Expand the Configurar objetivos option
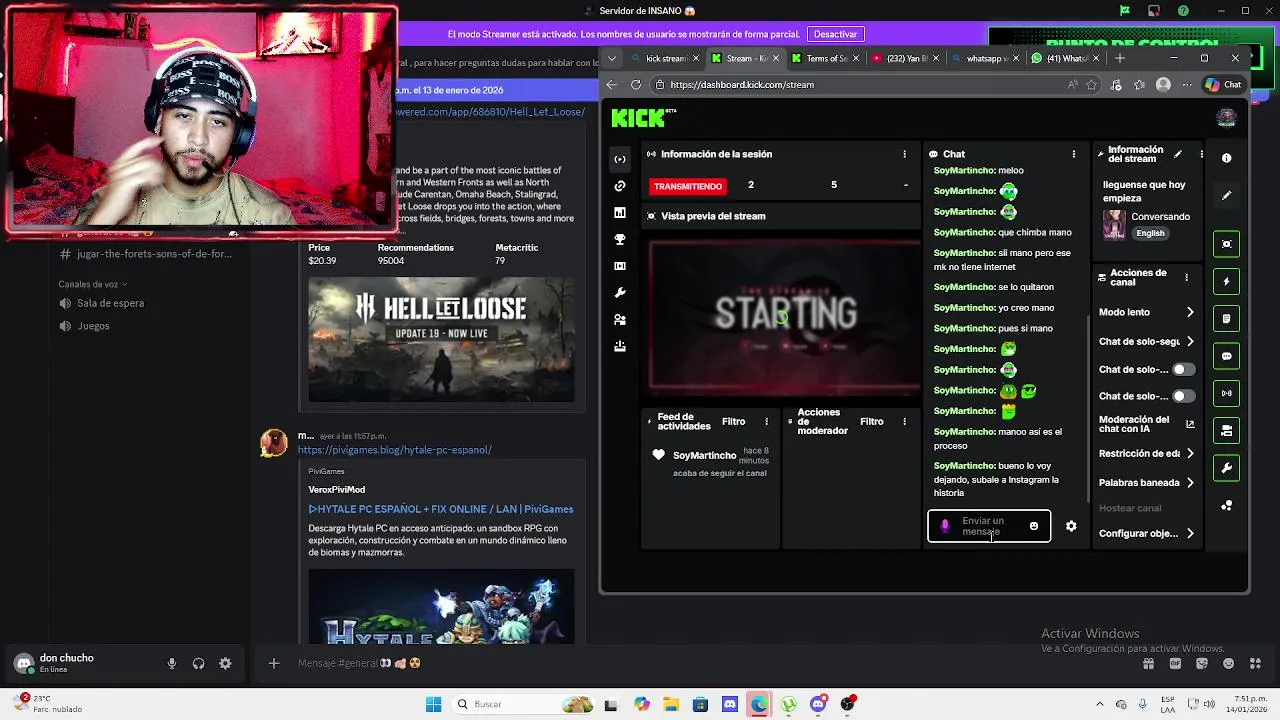 (1147, 533)
